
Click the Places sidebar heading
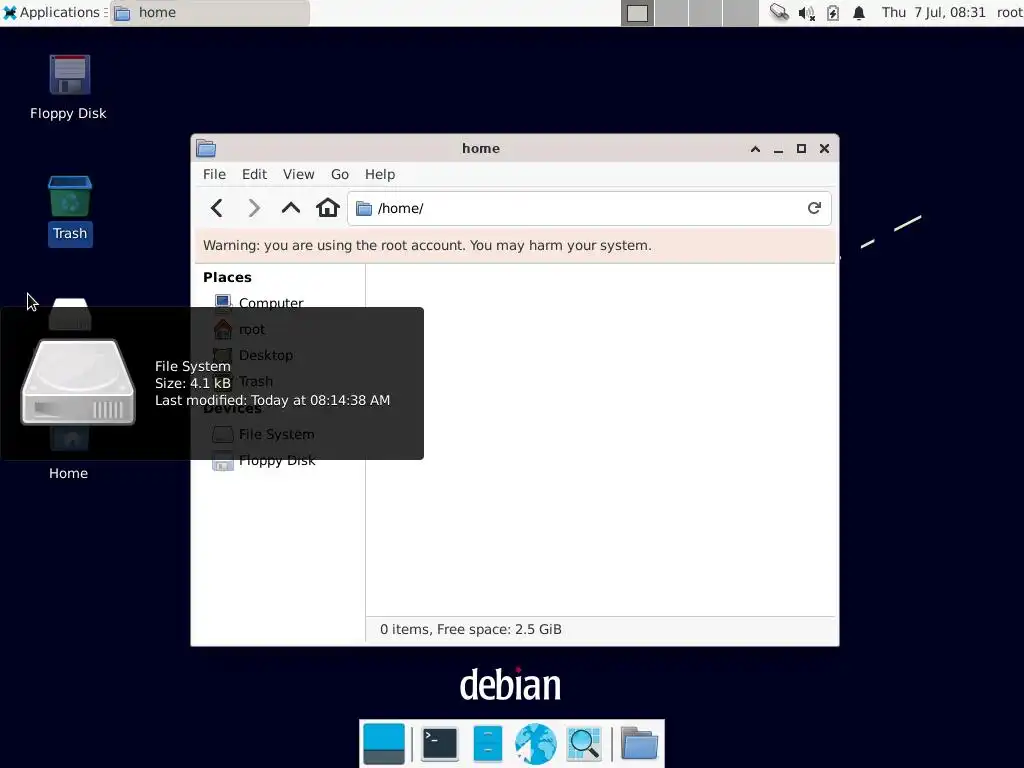[x=227, y=277]
